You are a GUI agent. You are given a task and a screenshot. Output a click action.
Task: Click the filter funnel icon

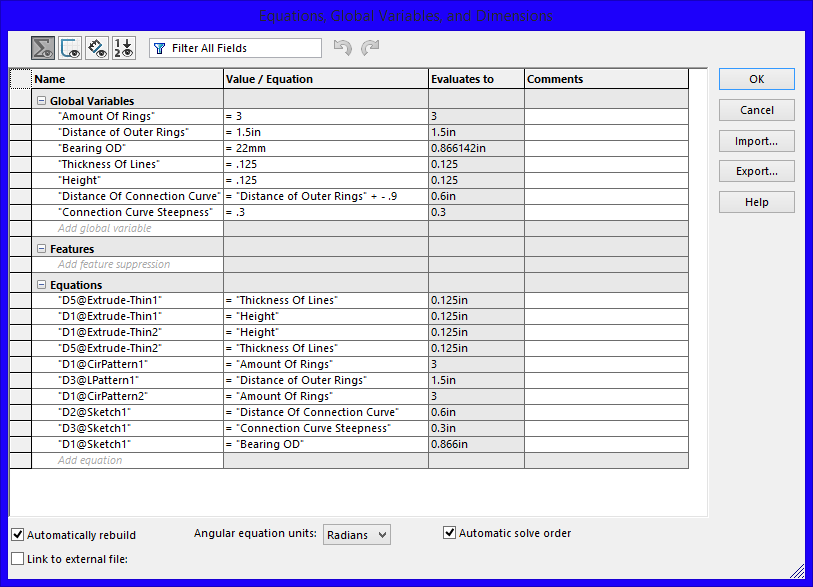[x=160, y=48]
